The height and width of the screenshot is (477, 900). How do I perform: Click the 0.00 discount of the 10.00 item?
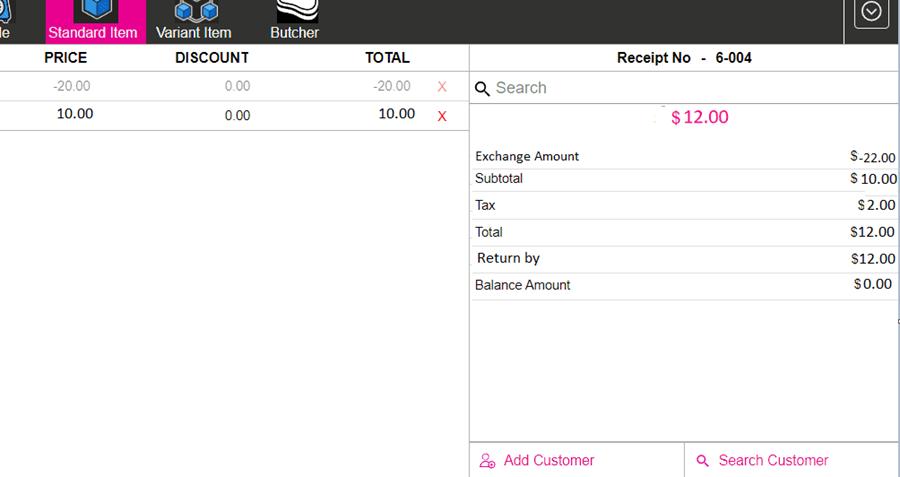pos(237,116)
